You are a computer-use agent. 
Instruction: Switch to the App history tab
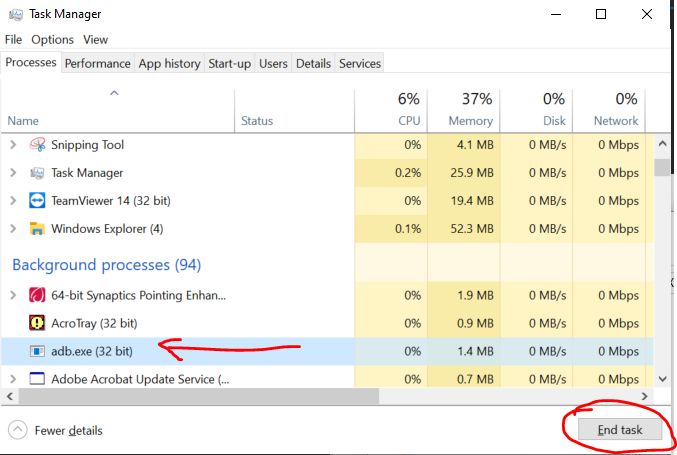pos(169,63)
